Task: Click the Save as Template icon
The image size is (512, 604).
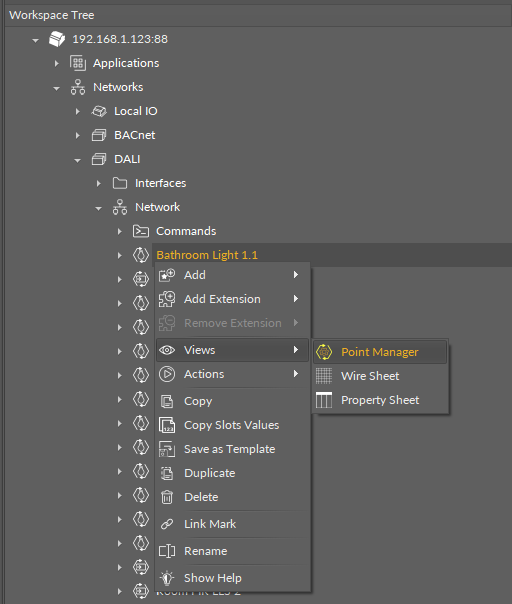Action: 167,449
